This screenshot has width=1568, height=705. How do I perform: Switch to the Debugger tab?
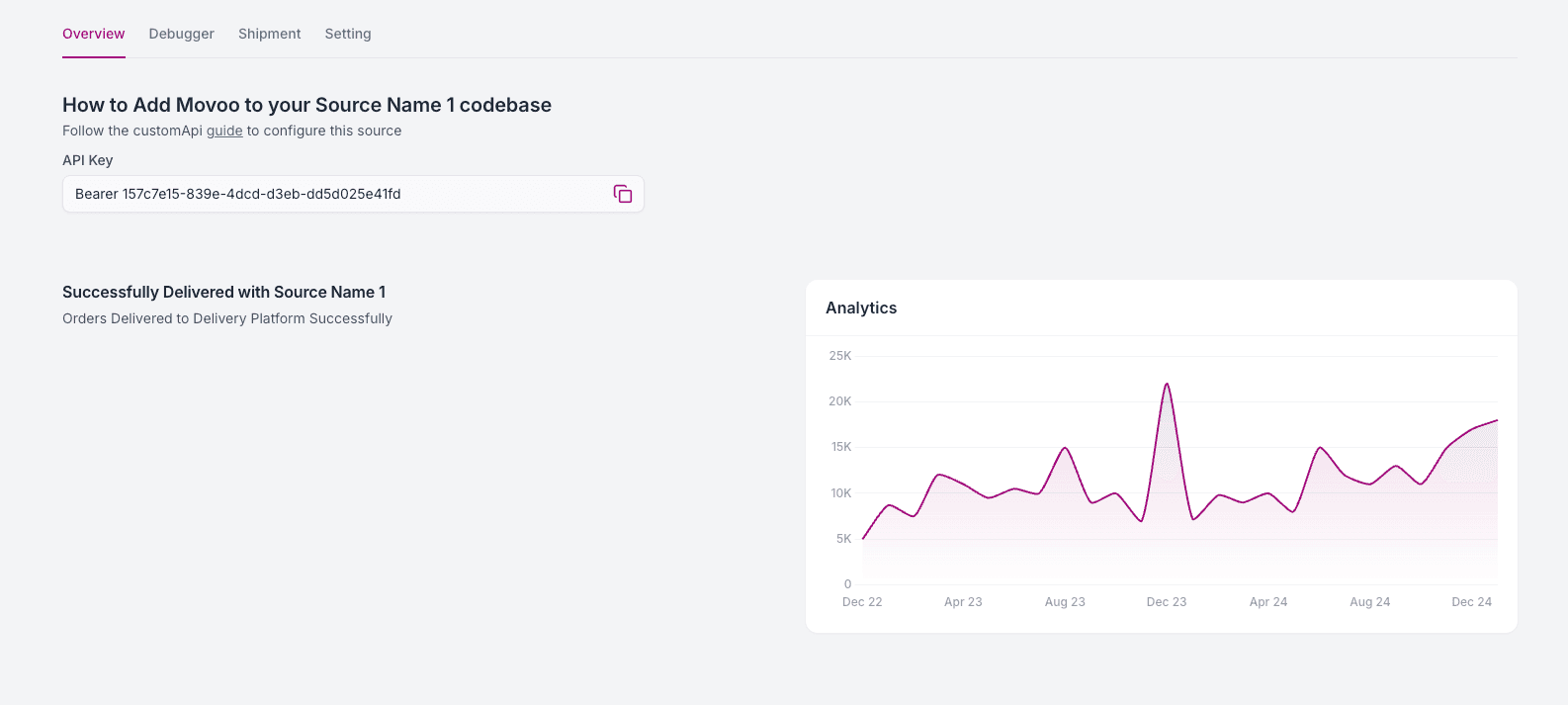pos(181,34)
